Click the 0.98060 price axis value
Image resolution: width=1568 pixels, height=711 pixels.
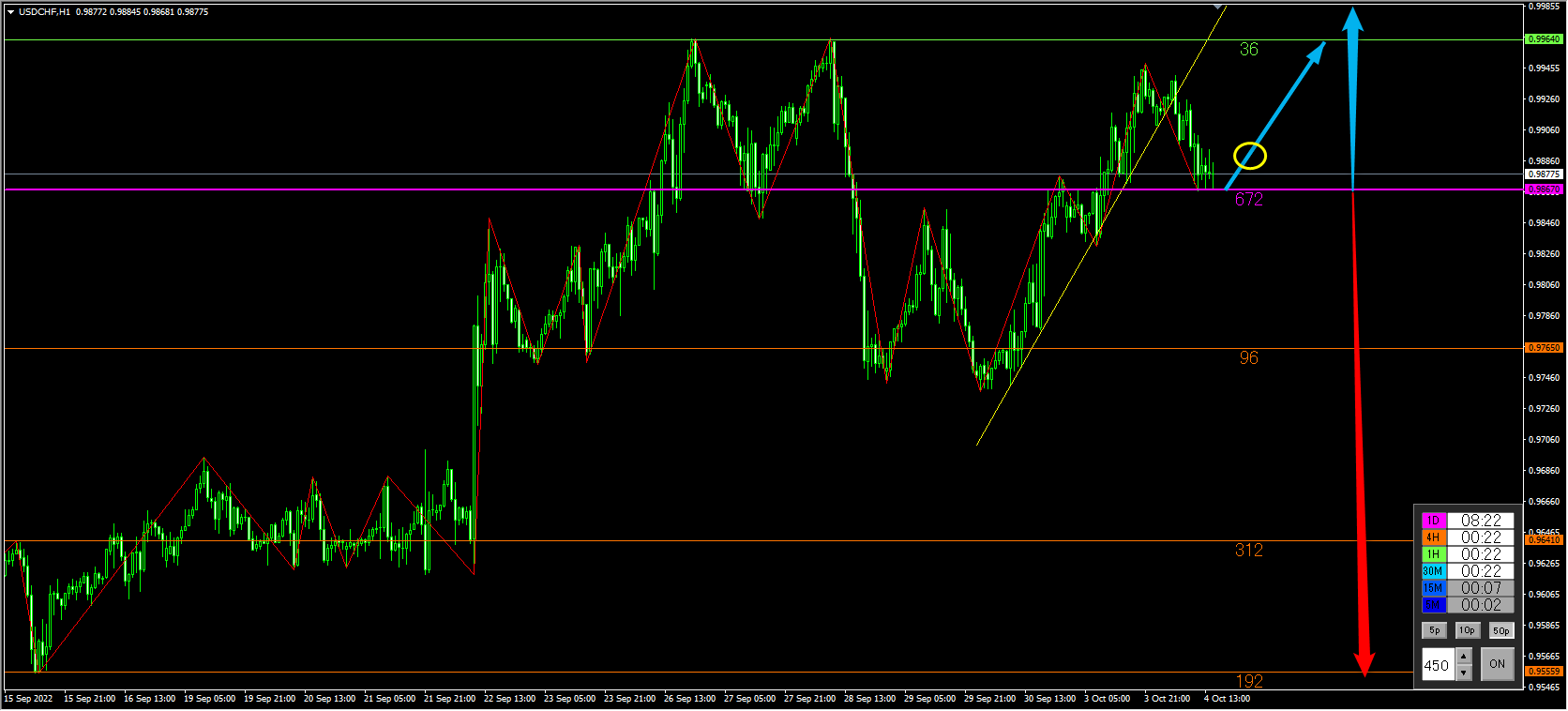pos(1545,285)
